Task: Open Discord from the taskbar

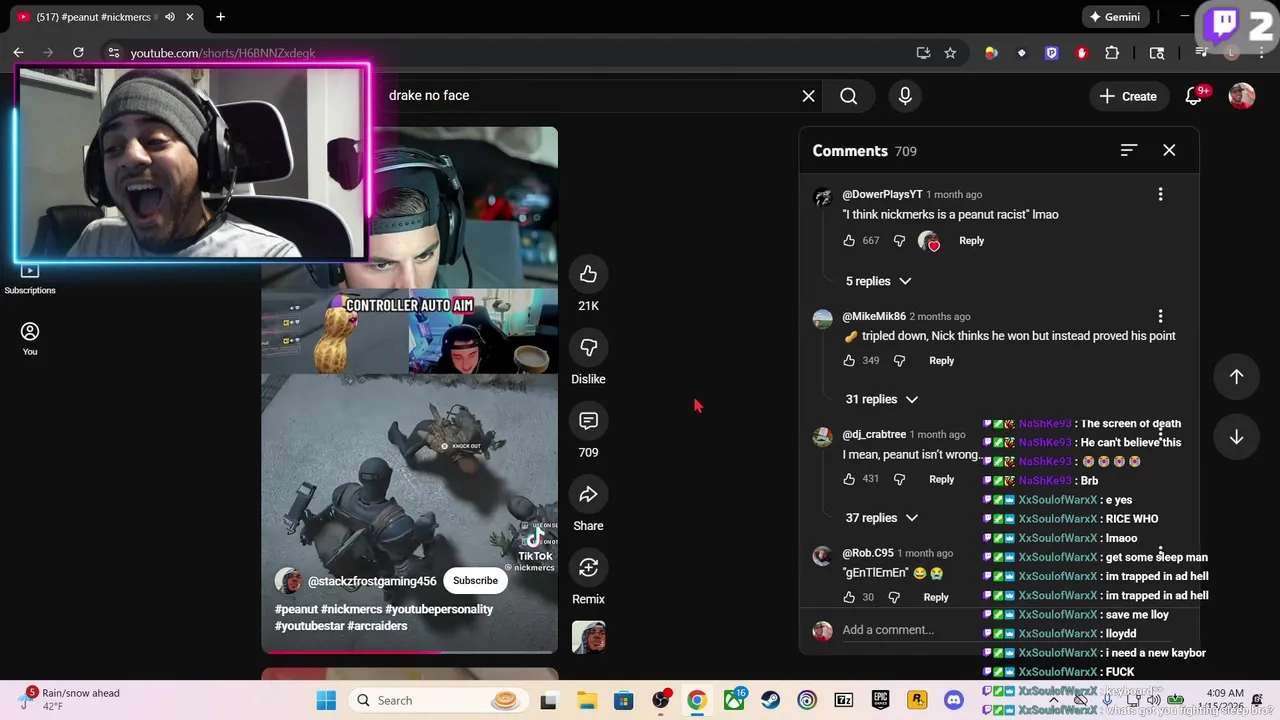Action: pos(953,701)
